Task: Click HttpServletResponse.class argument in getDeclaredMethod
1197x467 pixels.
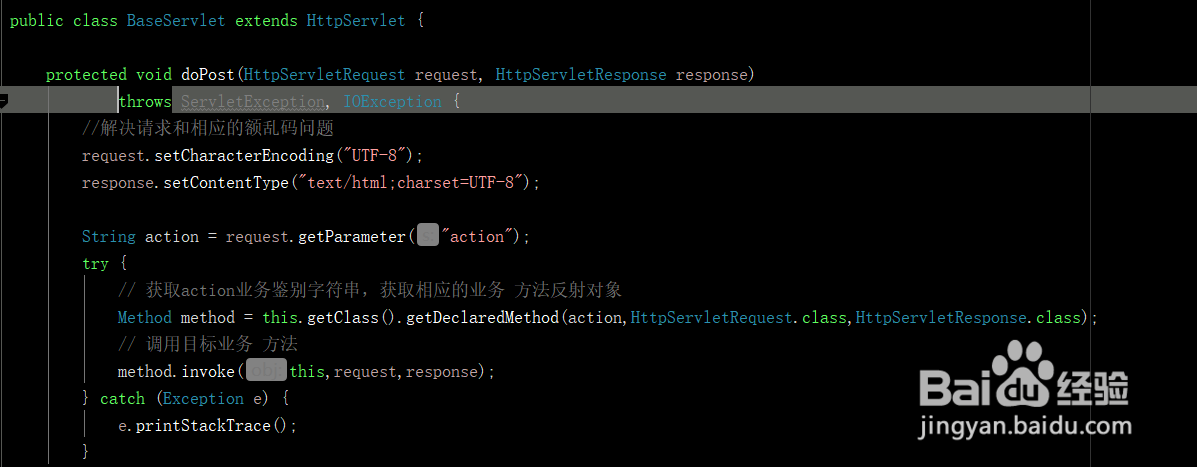Action: (968, 318)
